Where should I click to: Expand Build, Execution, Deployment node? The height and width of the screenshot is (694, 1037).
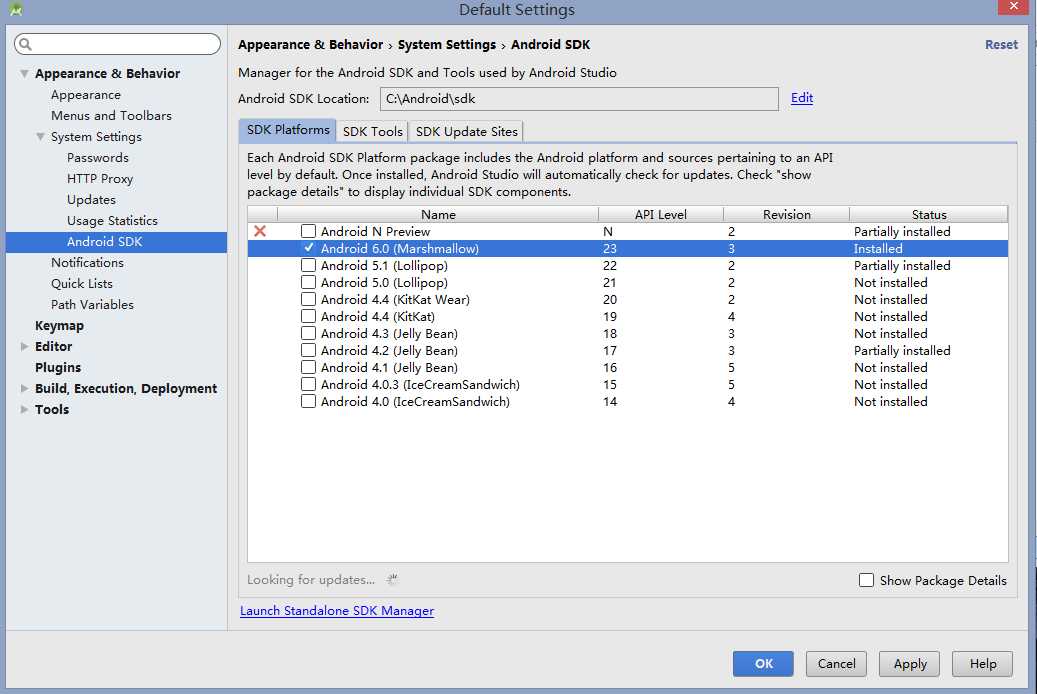pyautogui.click(x=24, y=388)
